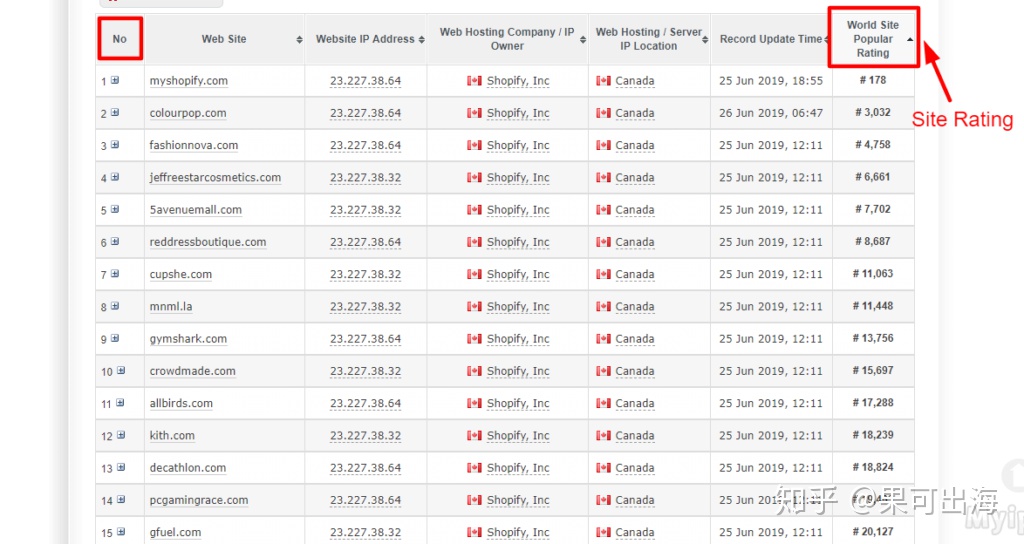
Task: Open decathlon.com link
Action: pos(188,468)
